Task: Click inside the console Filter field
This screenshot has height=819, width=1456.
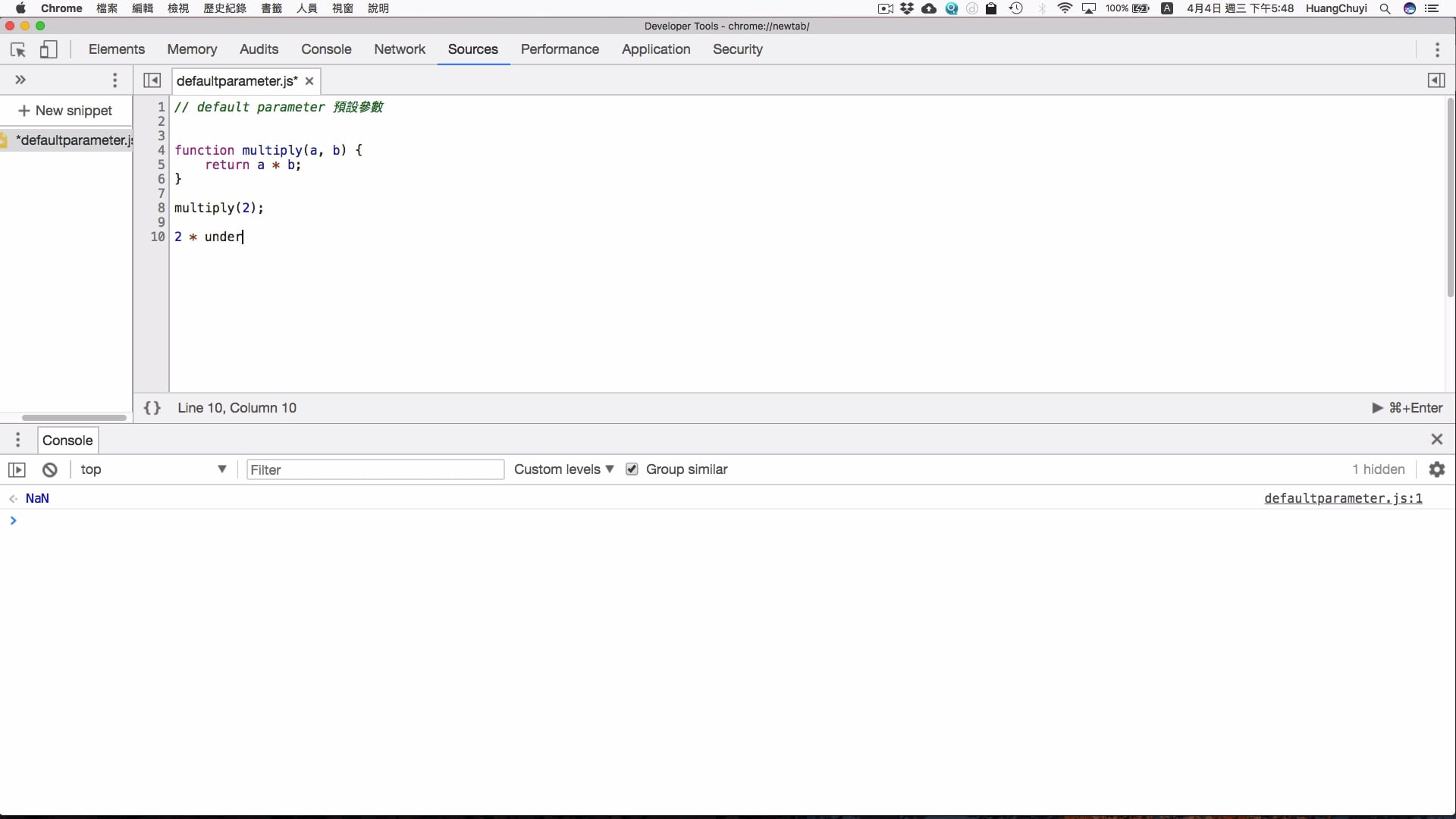Action: click(375, 469)
